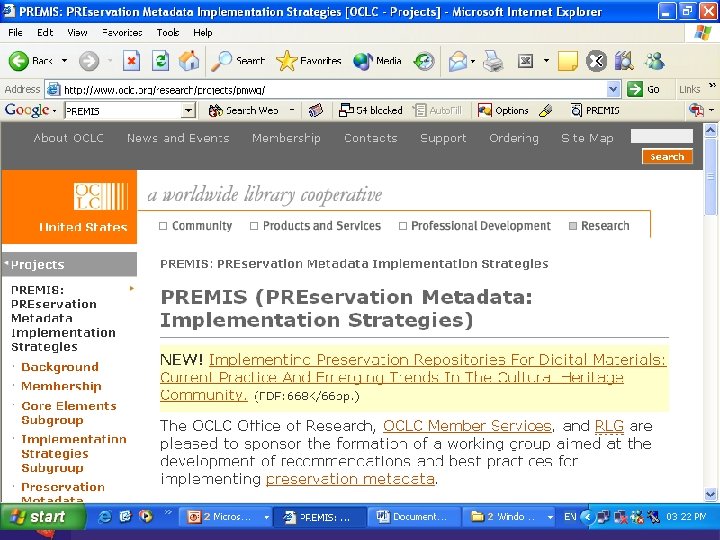Launch Internet Explorer from quick launch
This screenshot has width=720, height=540.
105,517
